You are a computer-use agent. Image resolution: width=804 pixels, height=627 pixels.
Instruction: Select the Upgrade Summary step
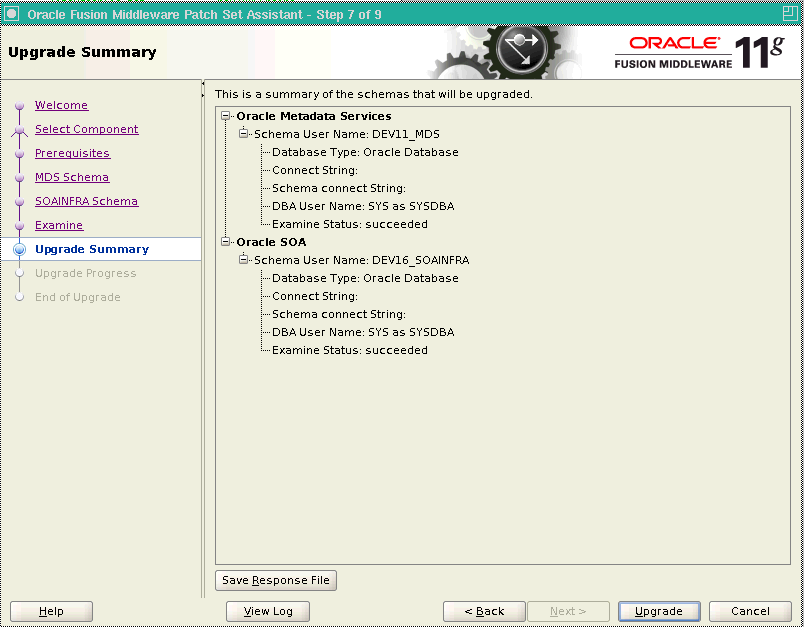pyautogui.click(x=92, y=249)
